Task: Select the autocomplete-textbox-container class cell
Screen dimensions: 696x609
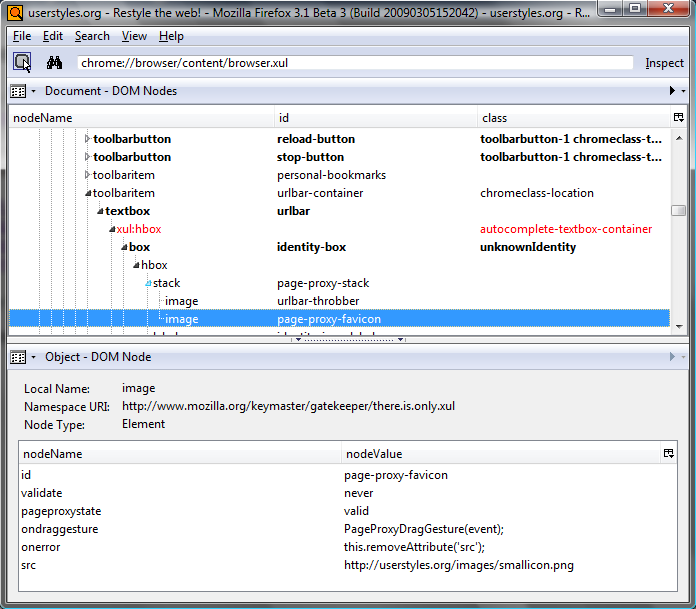Action: pos(566,229)
